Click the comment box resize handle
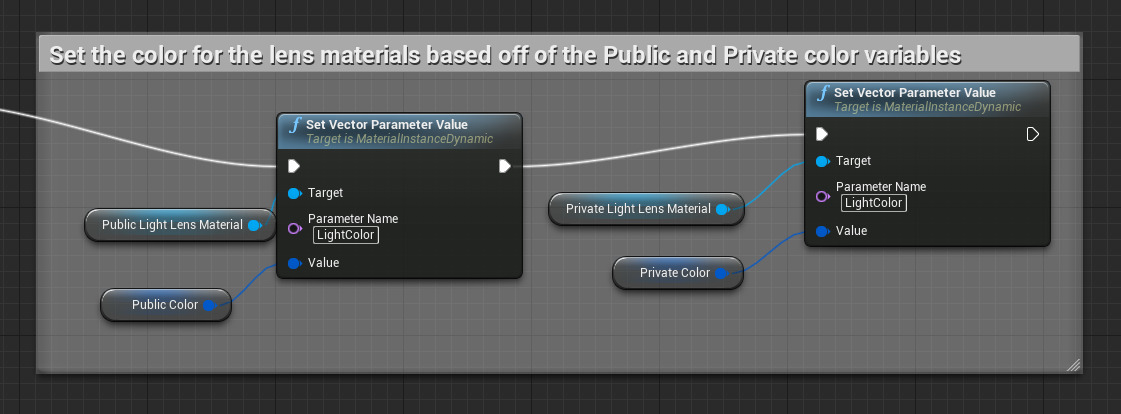1121x414 pixels. 1073,365
